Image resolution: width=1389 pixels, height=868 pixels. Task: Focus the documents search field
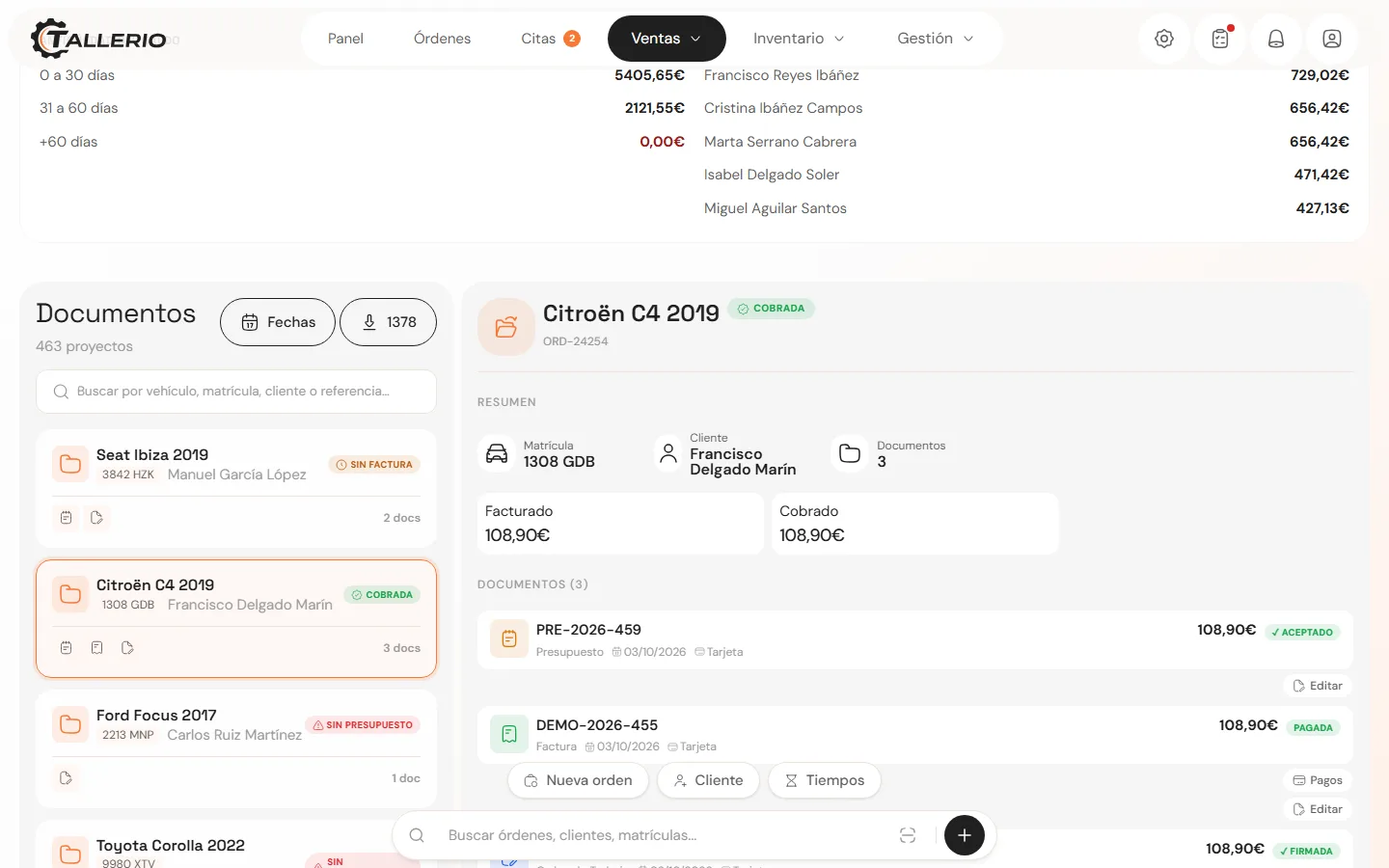click(236, 392)
